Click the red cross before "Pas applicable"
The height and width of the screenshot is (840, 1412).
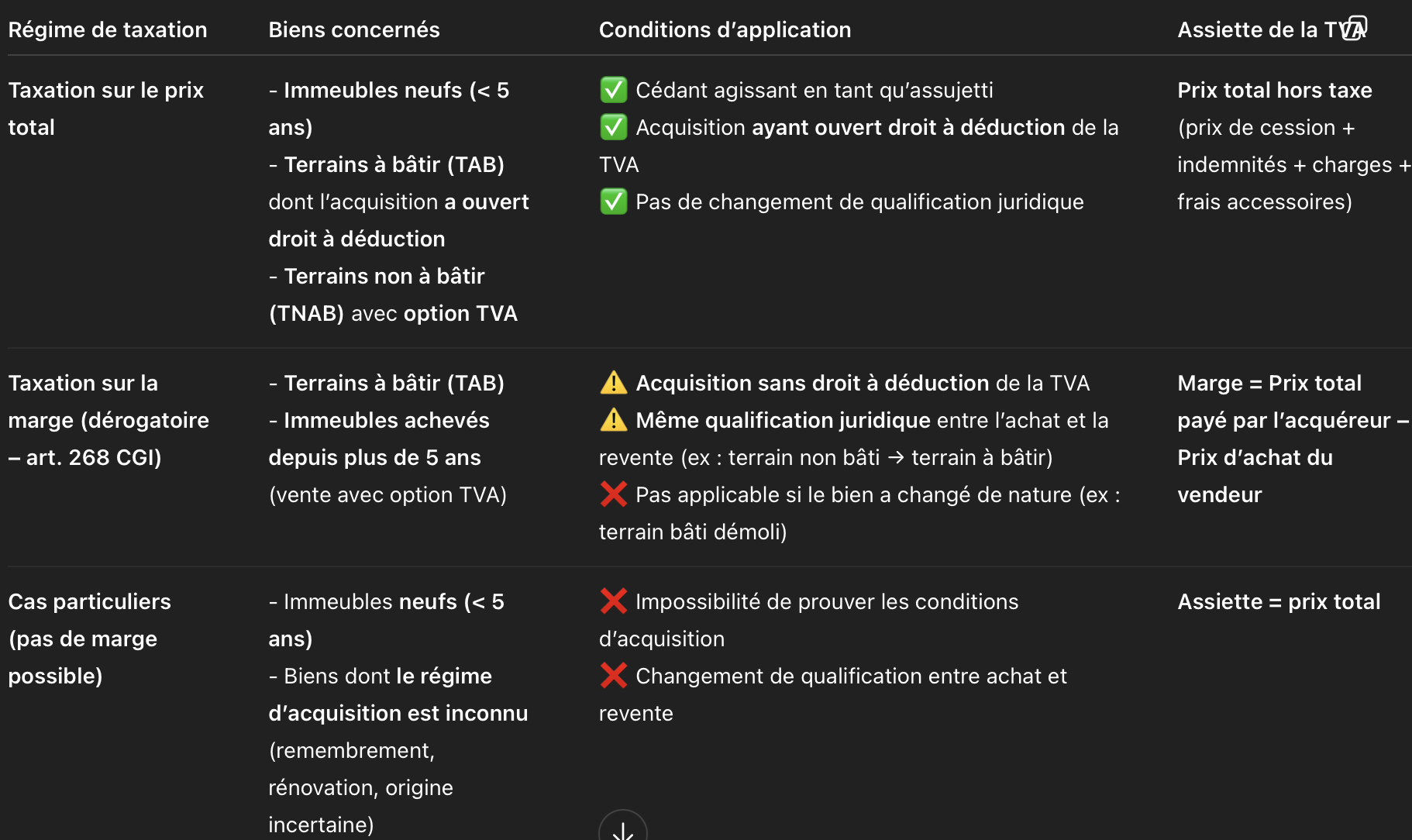(x=613, y=494)
